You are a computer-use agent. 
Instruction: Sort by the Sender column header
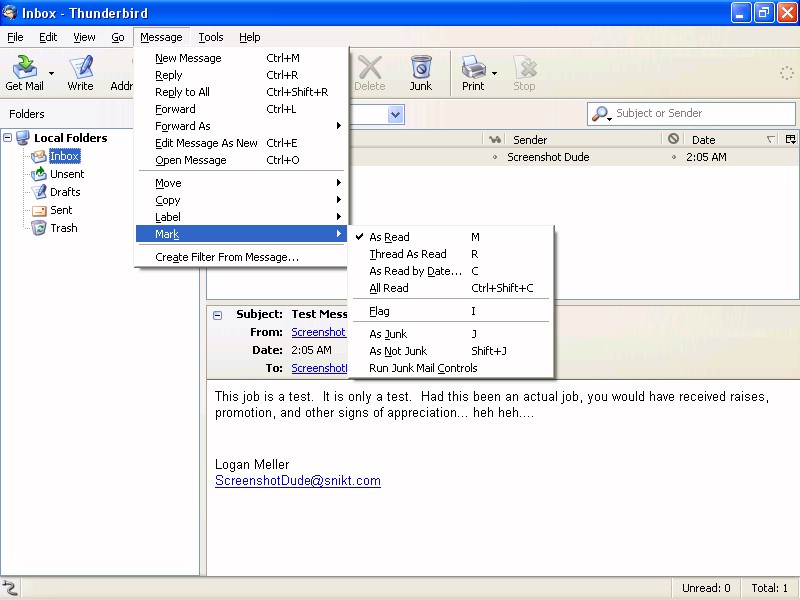tap(583, 139)
